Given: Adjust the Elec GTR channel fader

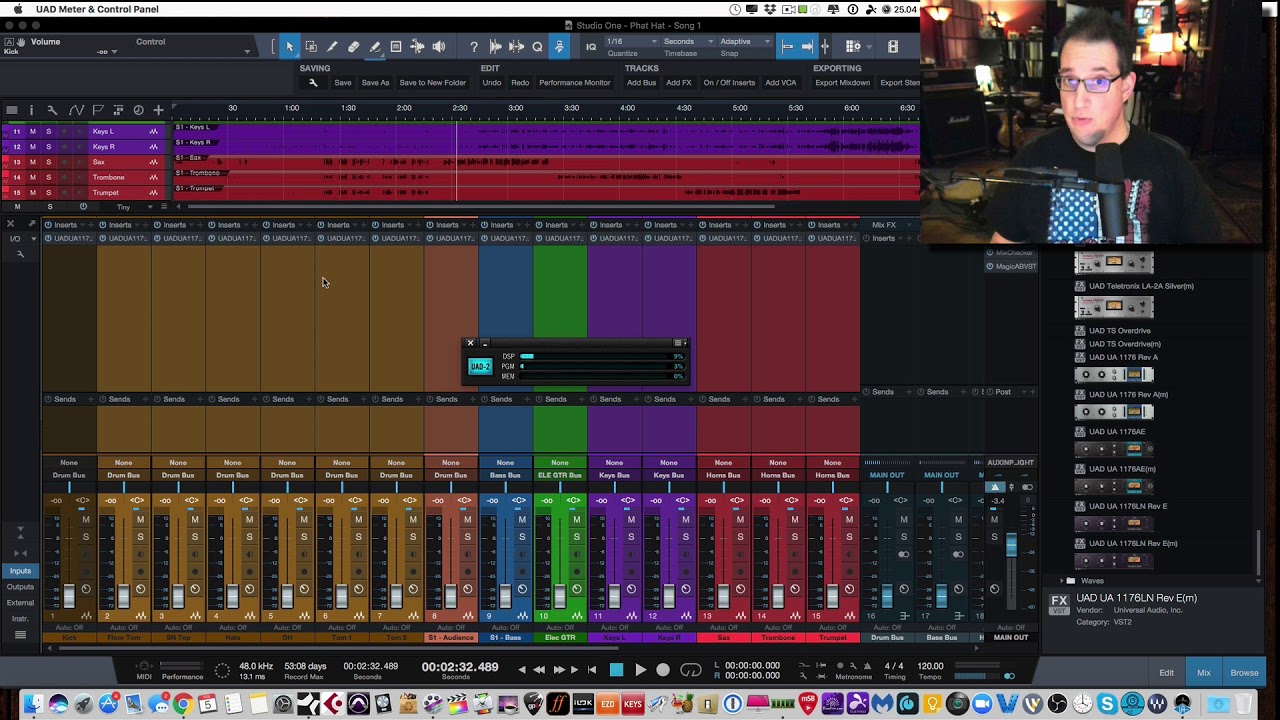Looking at the screenshot, I should click(x=560, y=596).
